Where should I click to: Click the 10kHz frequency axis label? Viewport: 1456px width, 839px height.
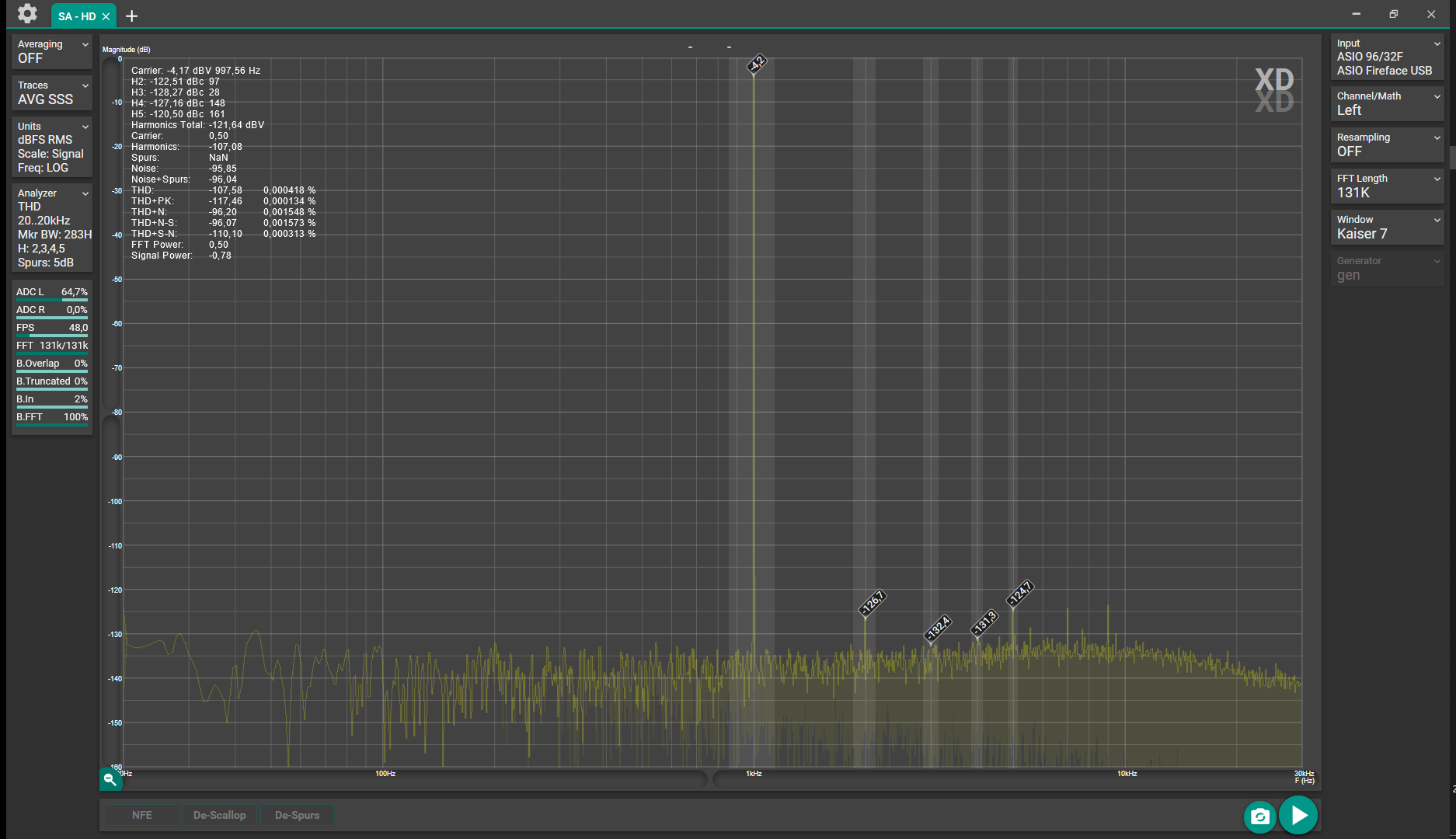(x=1127, y=774)
